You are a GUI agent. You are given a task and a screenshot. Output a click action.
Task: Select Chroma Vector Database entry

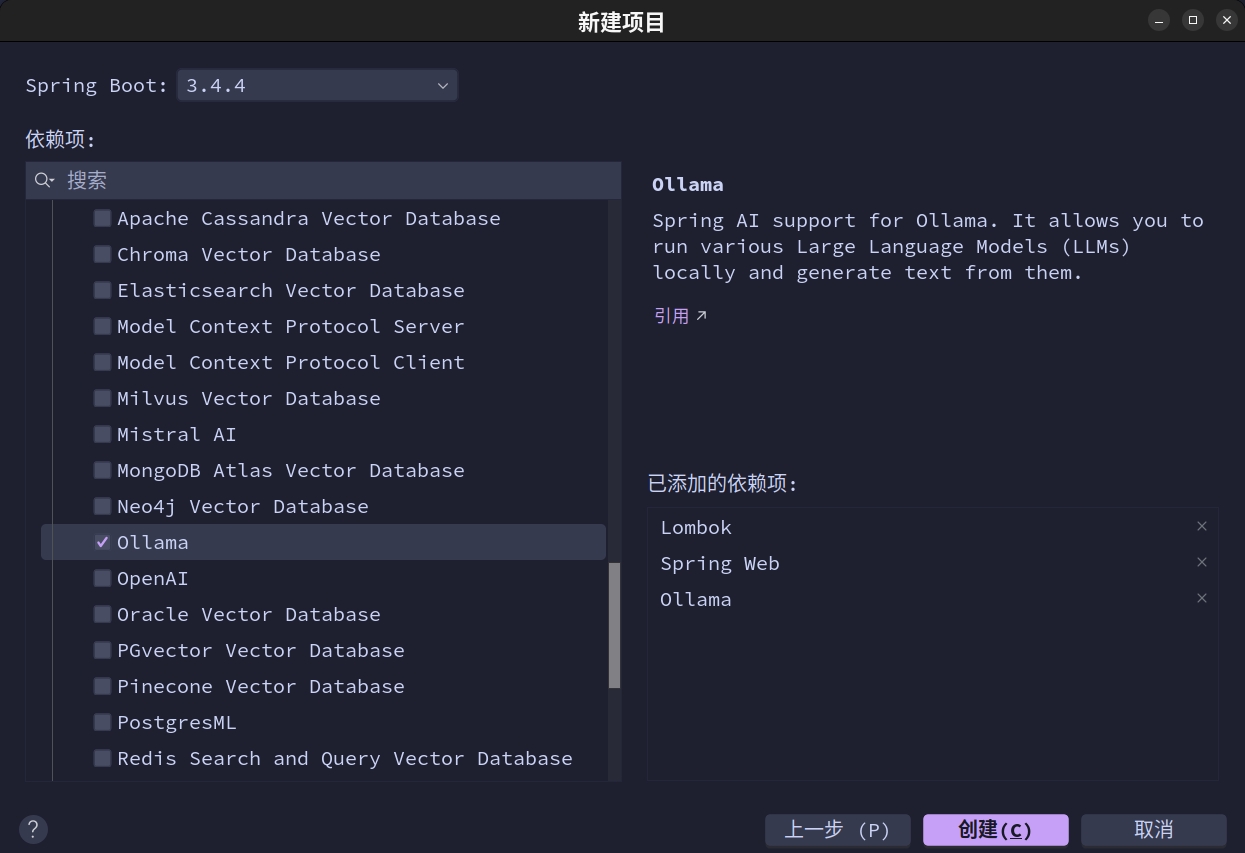click(x=248, y=254)
